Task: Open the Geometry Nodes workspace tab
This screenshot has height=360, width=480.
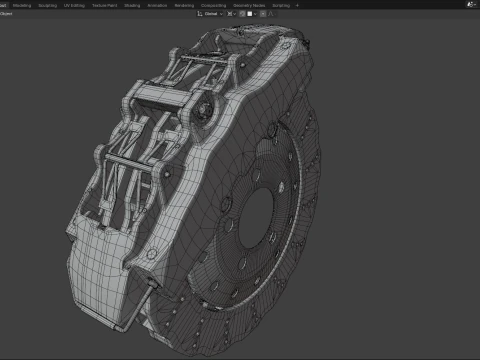Action: [249, 5]
